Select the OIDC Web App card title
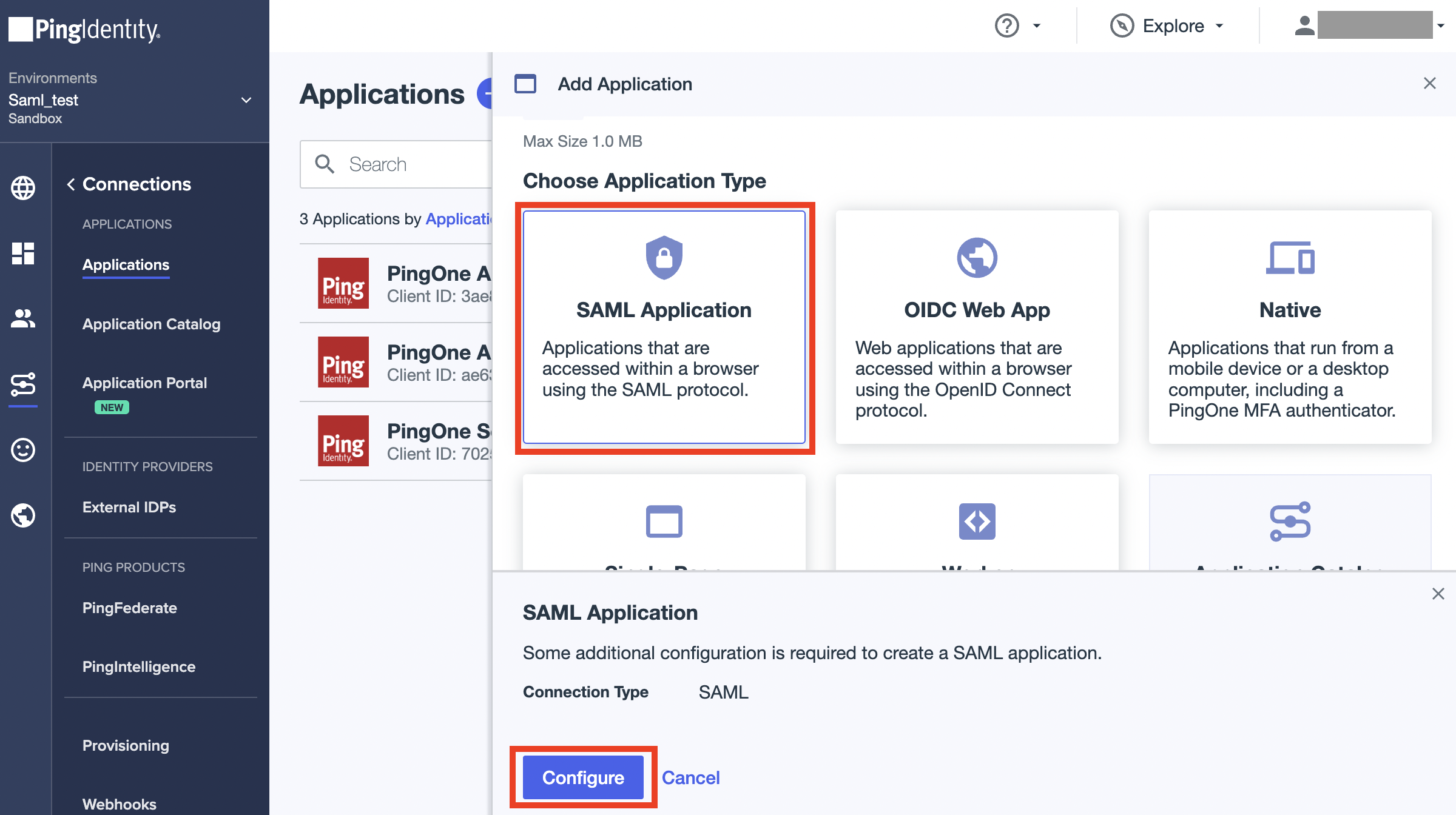 [x=977, y=310]
